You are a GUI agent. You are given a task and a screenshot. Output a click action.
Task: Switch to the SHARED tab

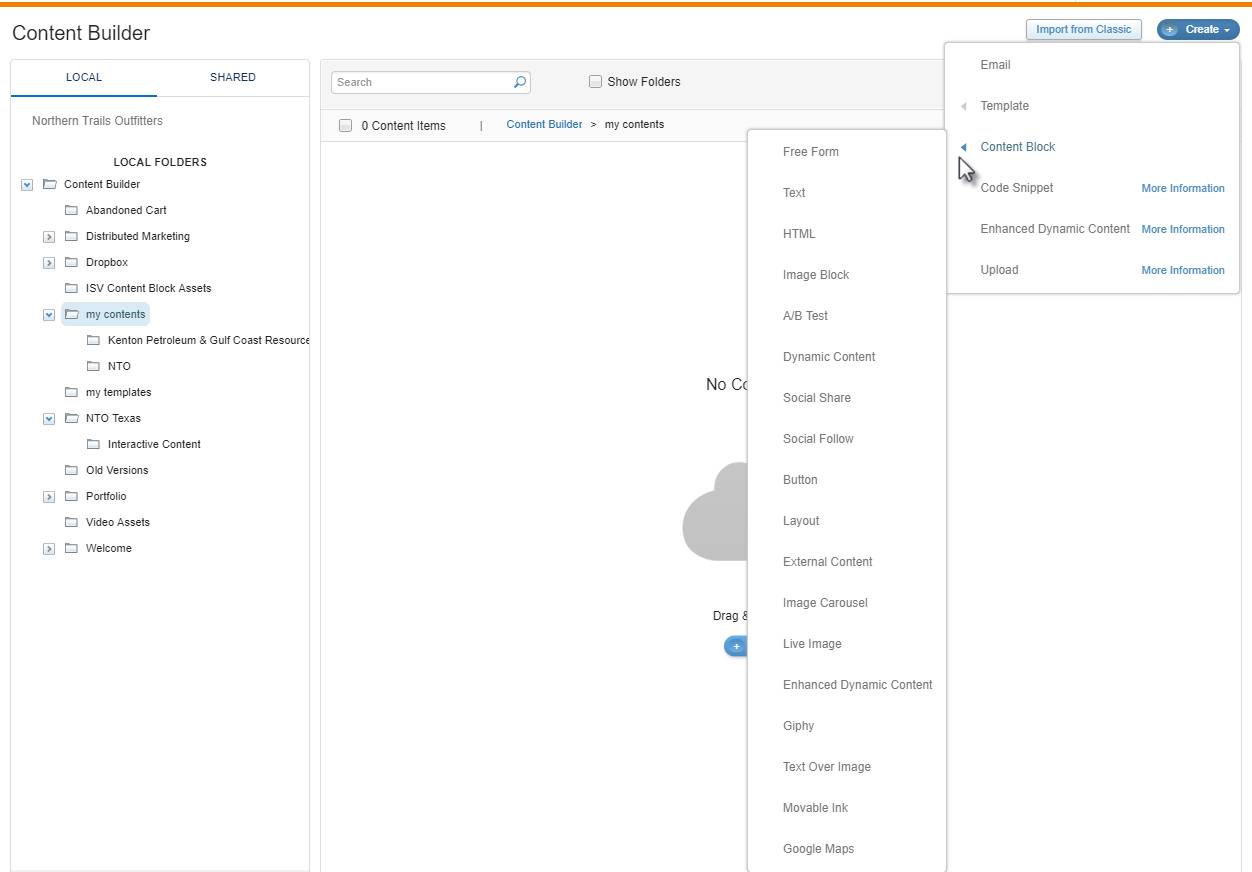click(x=233, y=77)
